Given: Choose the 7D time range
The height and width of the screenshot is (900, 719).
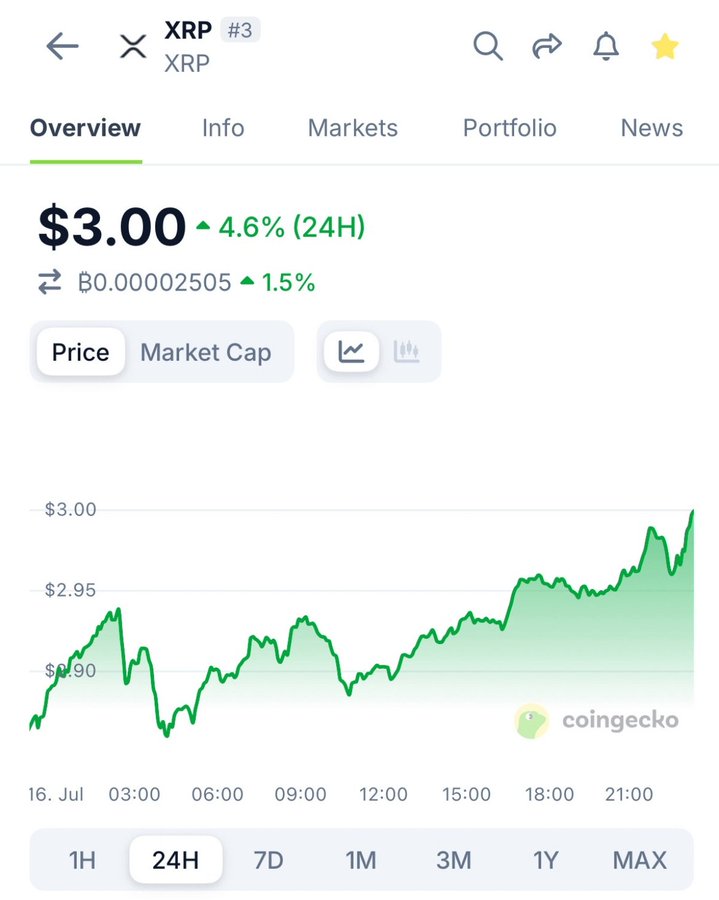Looking at the screenshot, I should tap(269, 860).
